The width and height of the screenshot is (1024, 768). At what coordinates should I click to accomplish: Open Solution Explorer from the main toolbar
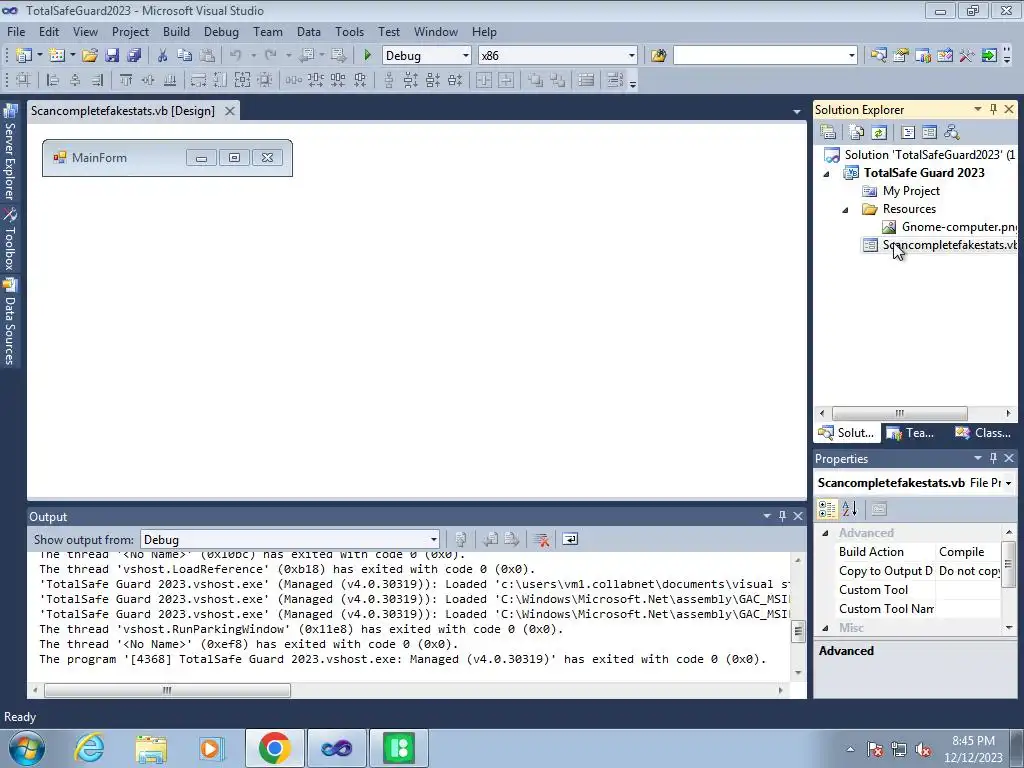click(x=878, y=56)
